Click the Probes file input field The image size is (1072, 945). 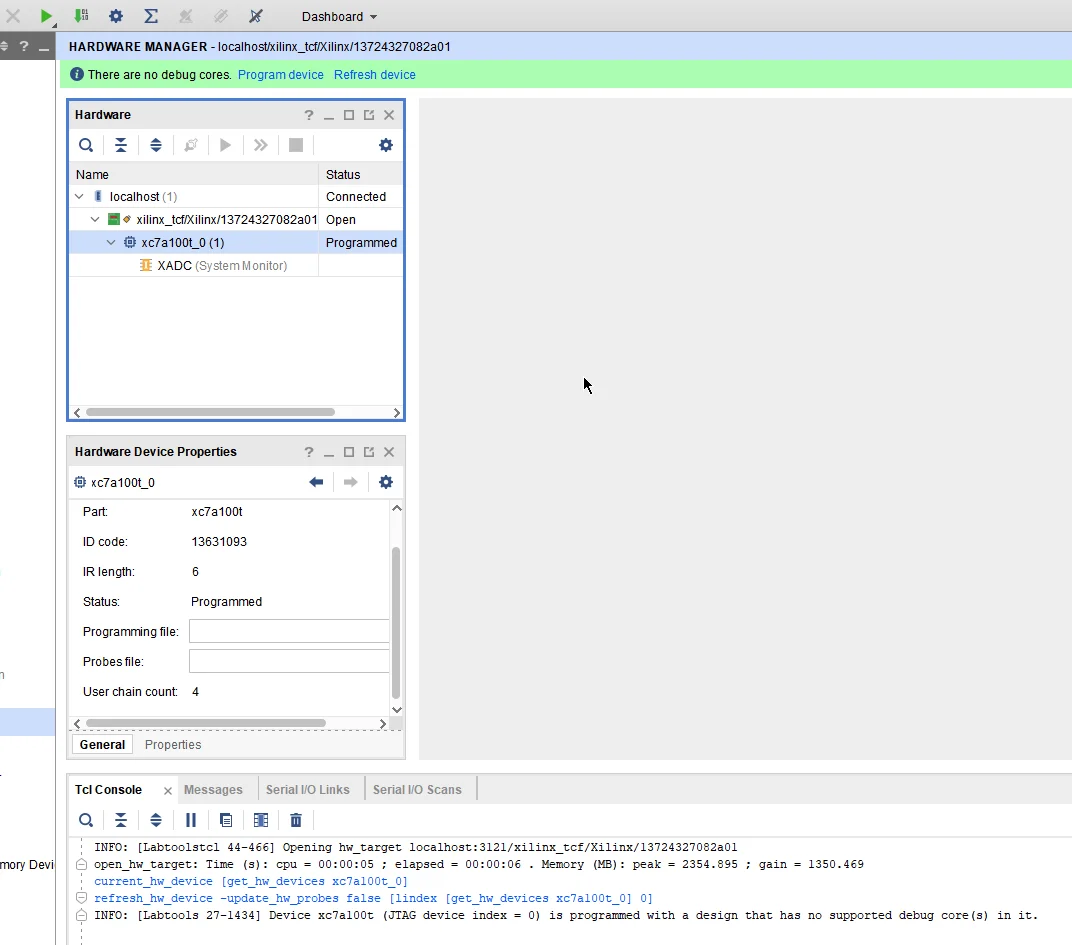point(289,661)
